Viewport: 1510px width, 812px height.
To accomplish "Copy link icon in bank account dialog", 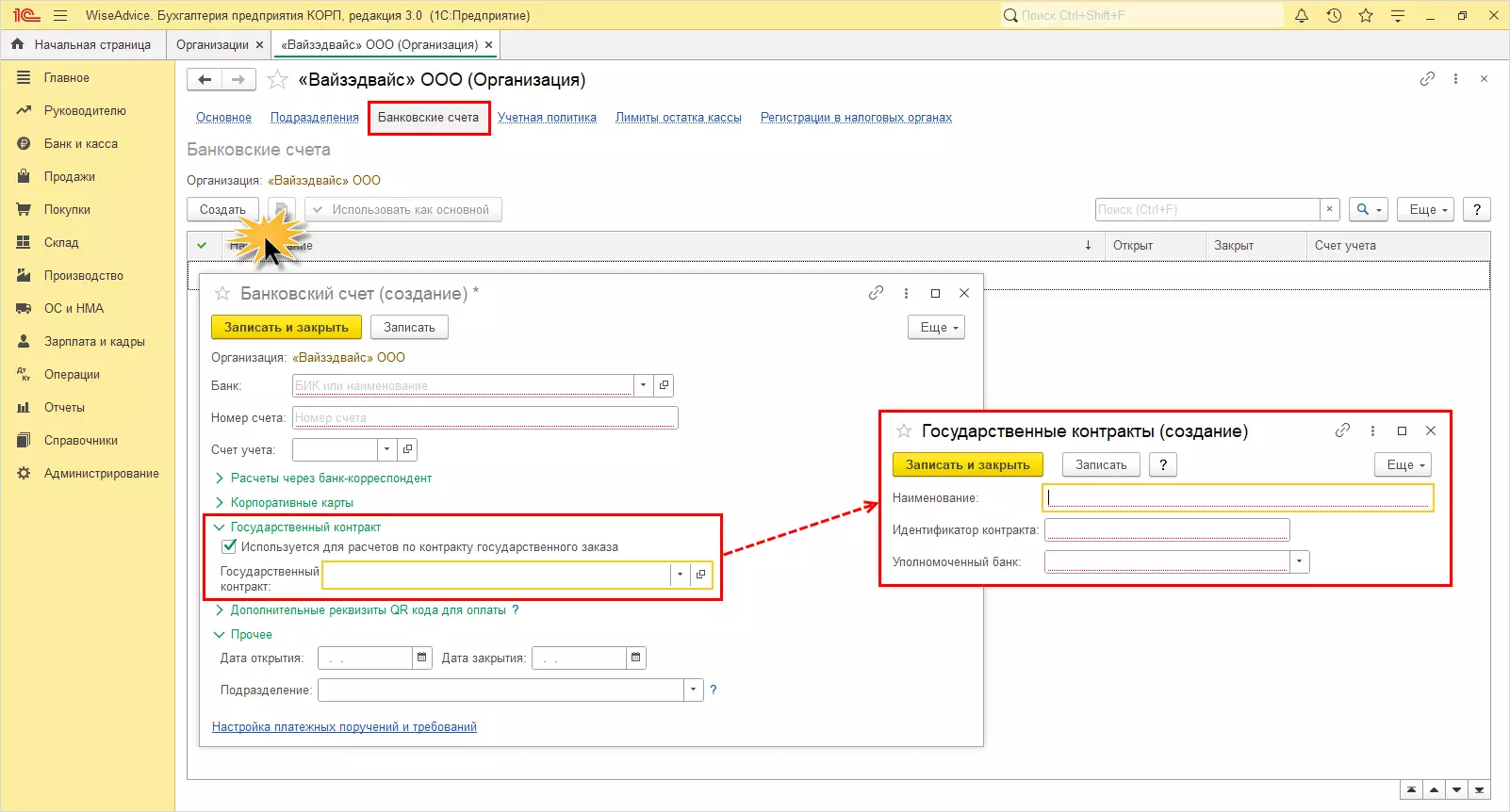I will [876, 293].
